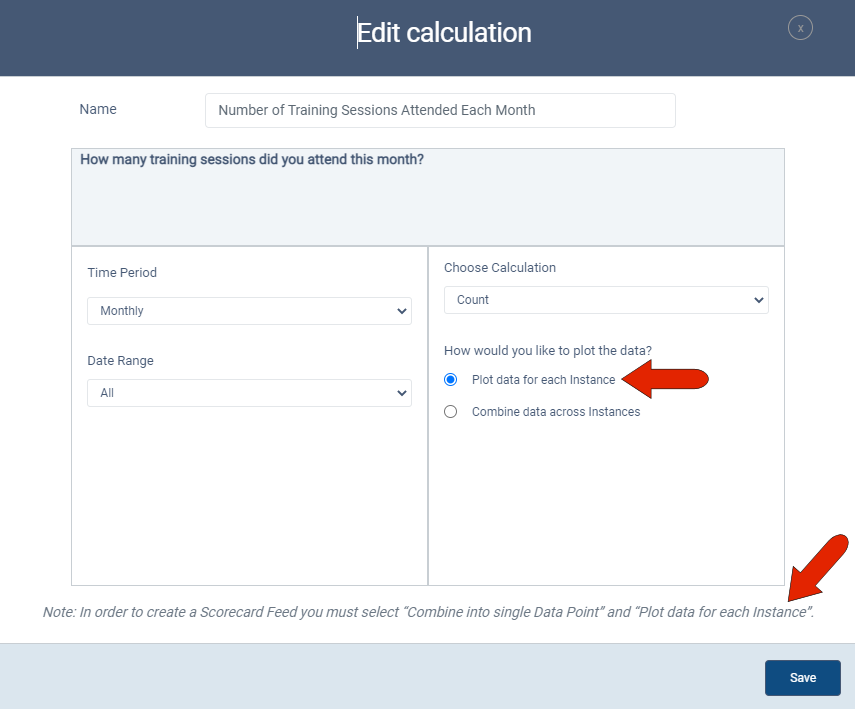The width and height of the screenshot is (855, 709).
Task: Select Combine data across Instances
Action: [451, 411]
